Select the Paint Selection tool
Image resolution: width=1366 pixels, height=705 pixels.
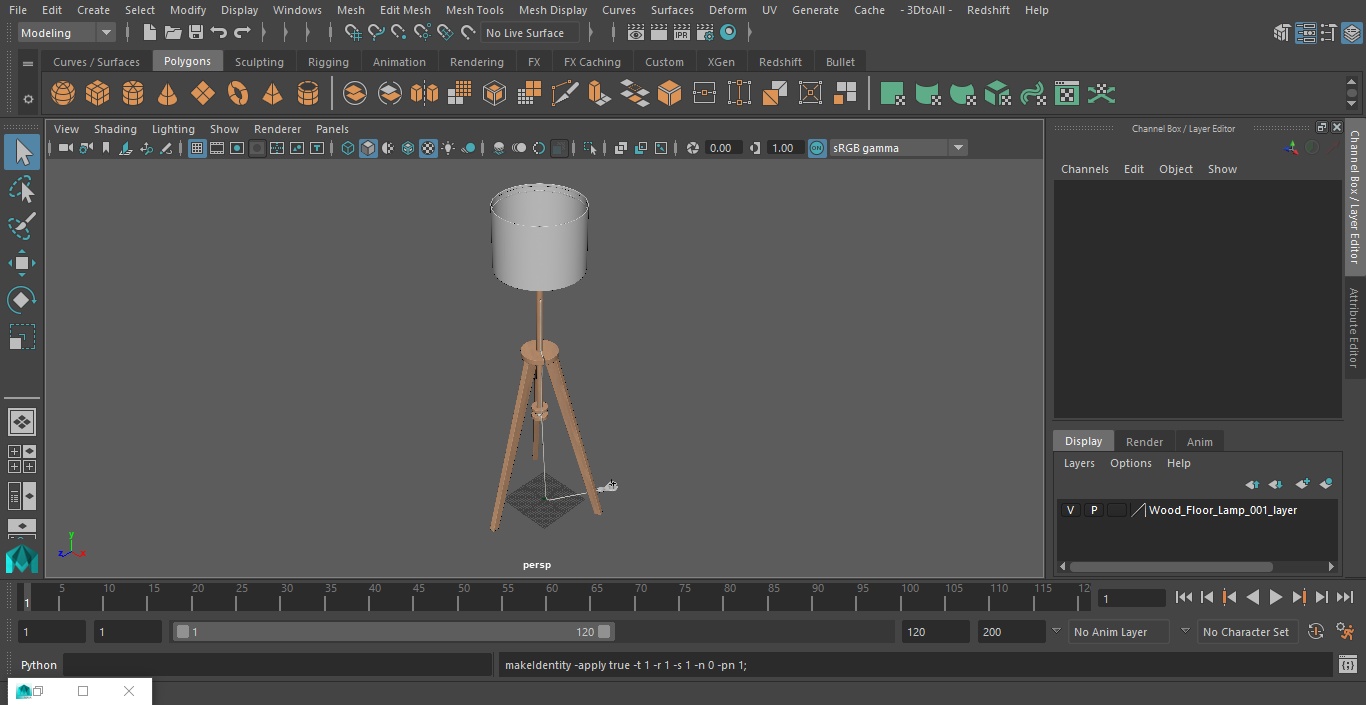click(x=22, y=226)
